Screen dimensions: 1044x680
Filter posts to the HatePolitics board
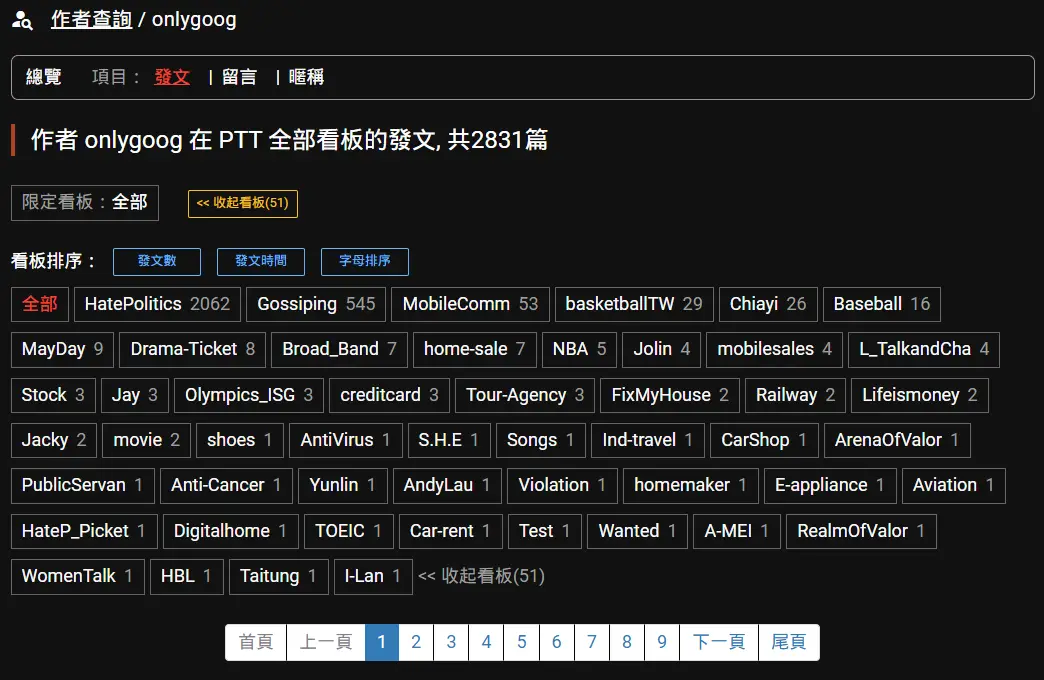point(157,304)
